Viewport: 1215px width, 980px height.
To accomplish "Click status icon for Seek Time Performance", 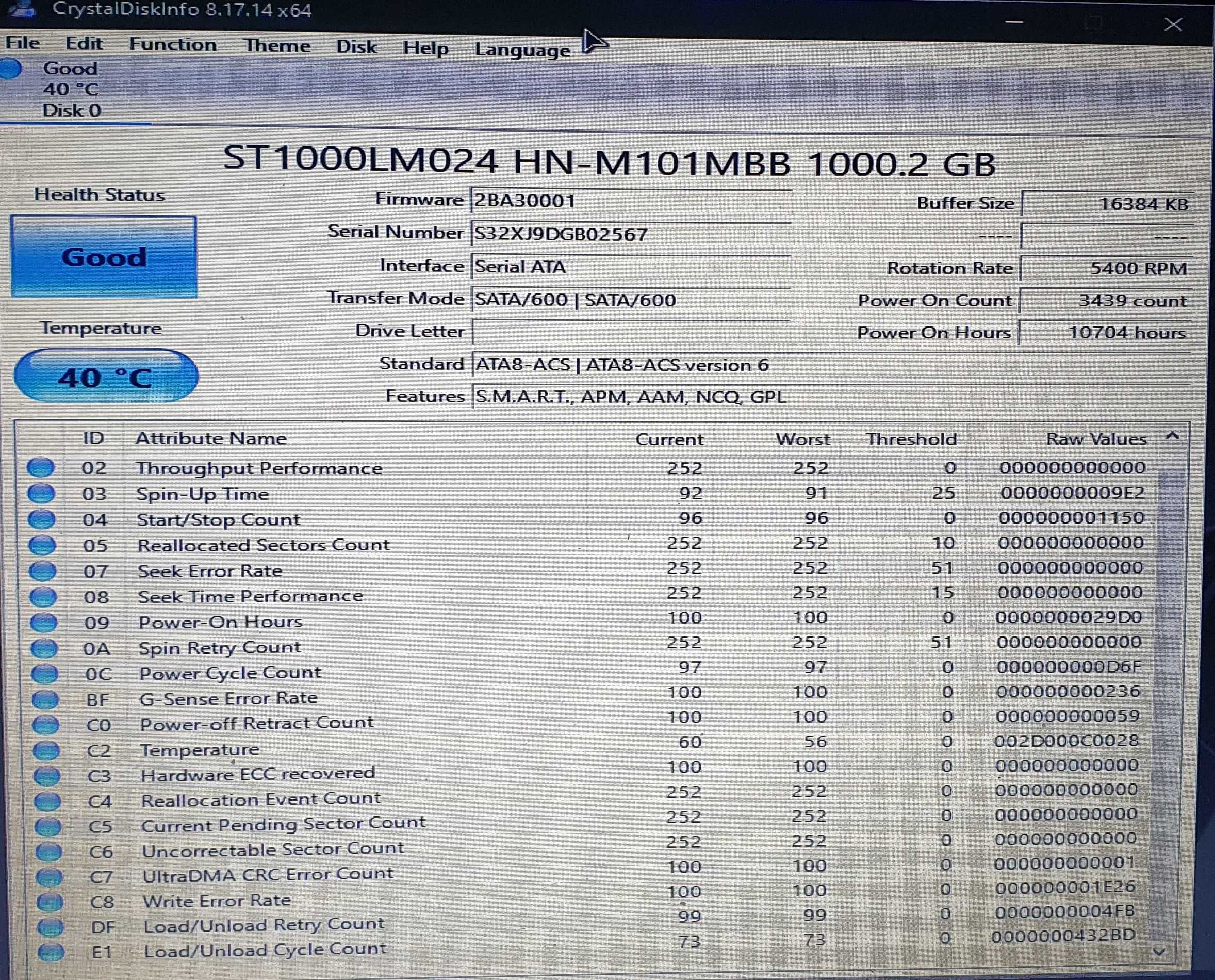I will pos(43,597).
